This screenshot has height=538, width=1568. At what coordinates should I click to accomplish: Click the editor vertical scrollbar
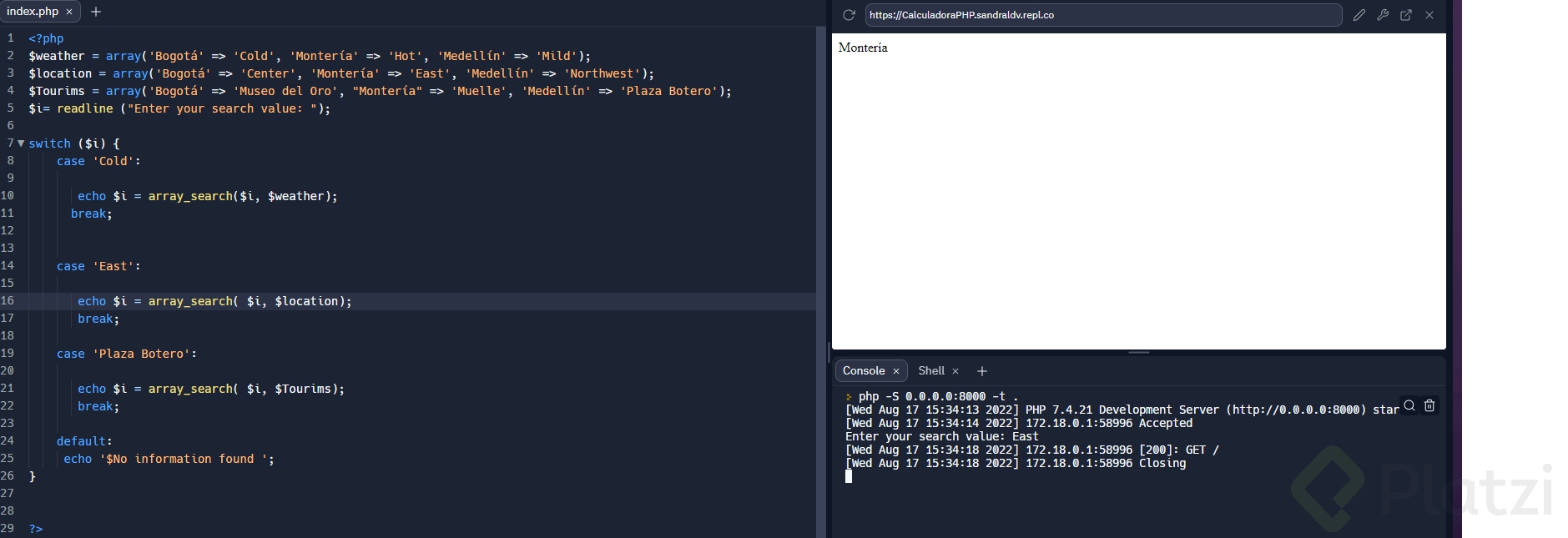[820, 282]
